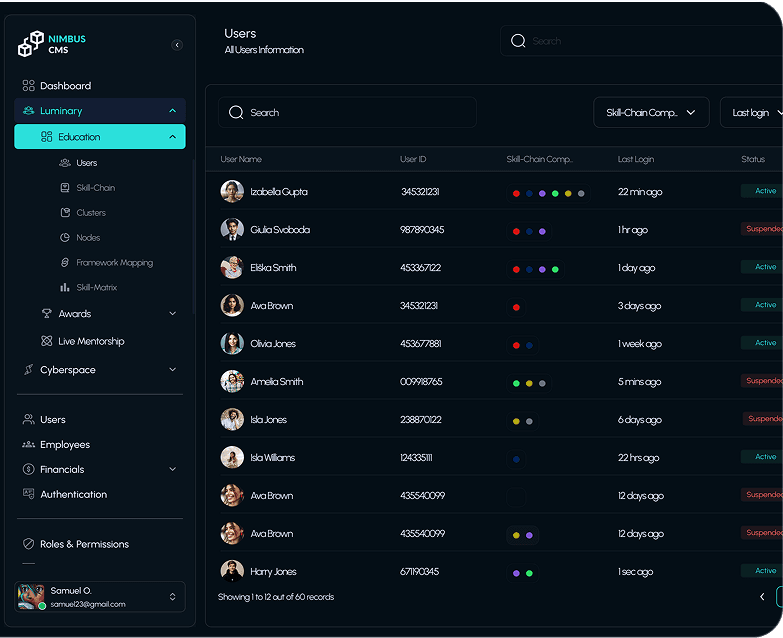This screenshot has height=638, width=783.
Task: Open Izabella Gupta's user row
Action: pyautogui.click(x=279, y=192)
